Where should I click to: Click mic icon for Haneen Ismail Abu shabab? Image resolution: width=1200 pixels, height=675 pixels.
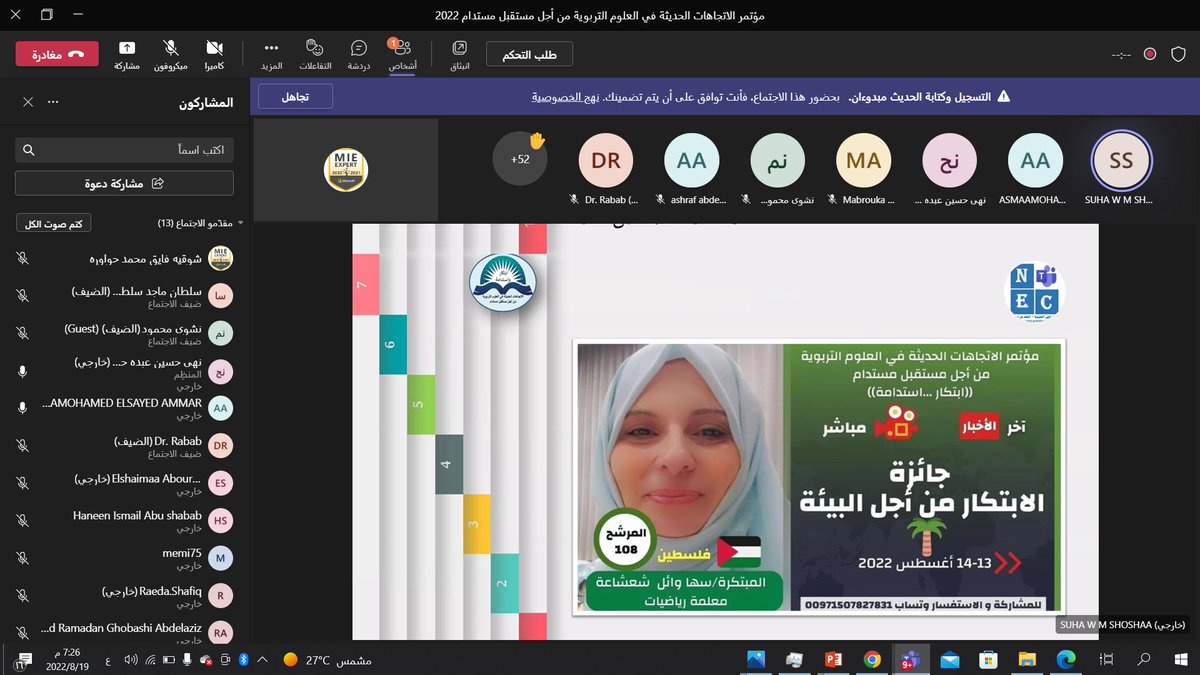tap(23, 521)
